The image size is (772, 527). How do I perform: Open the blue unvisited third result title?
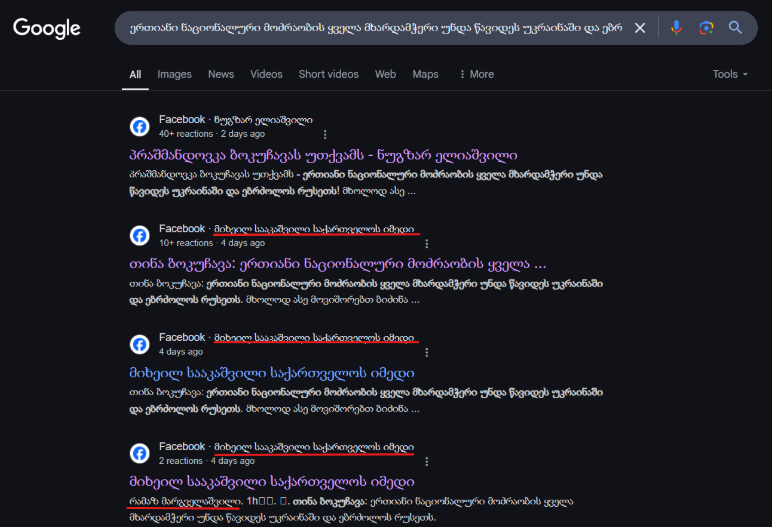pos(272,373)
